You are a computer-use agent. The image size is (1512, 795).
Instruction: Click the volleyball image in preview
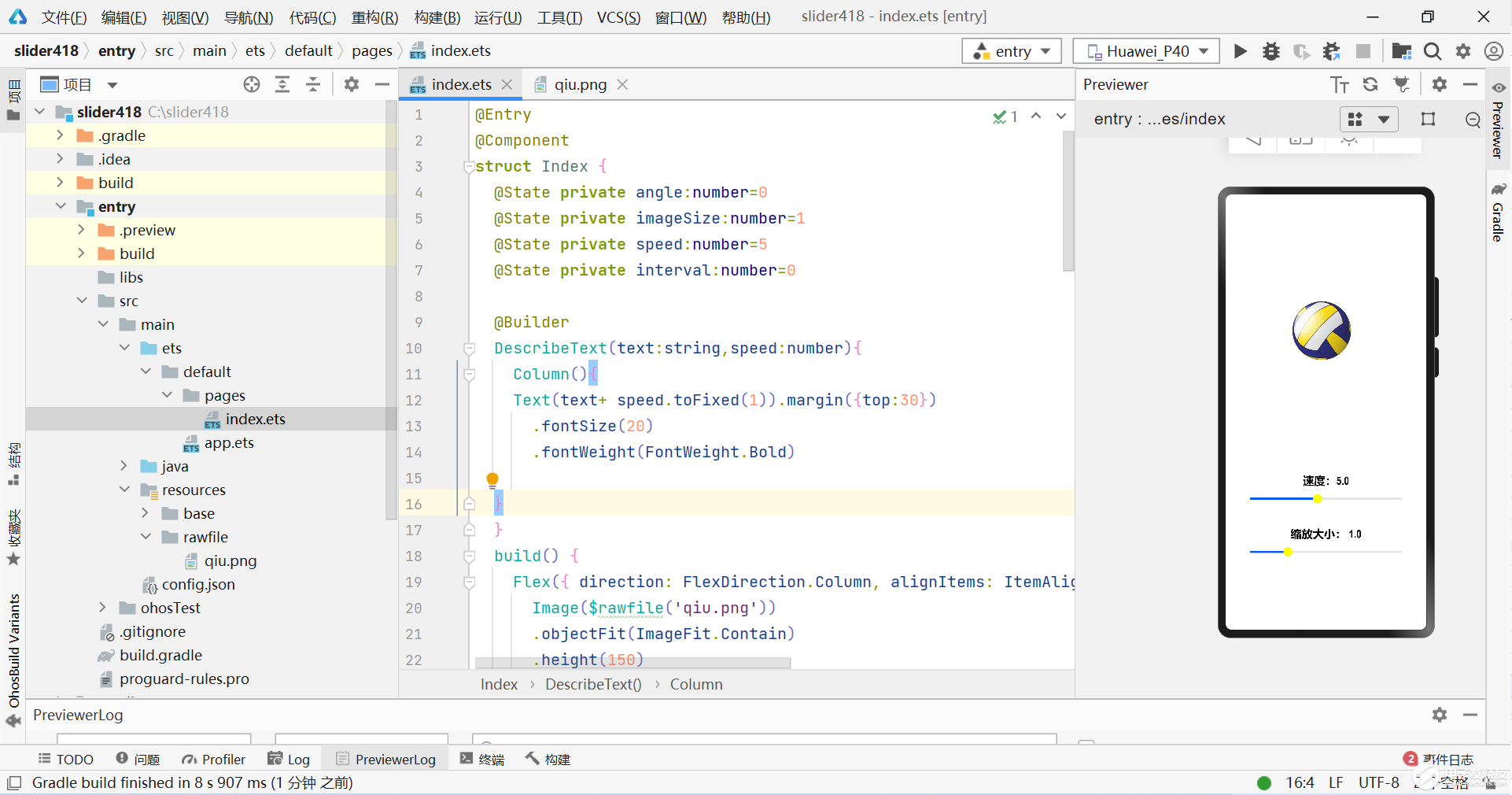(1322, 331)
